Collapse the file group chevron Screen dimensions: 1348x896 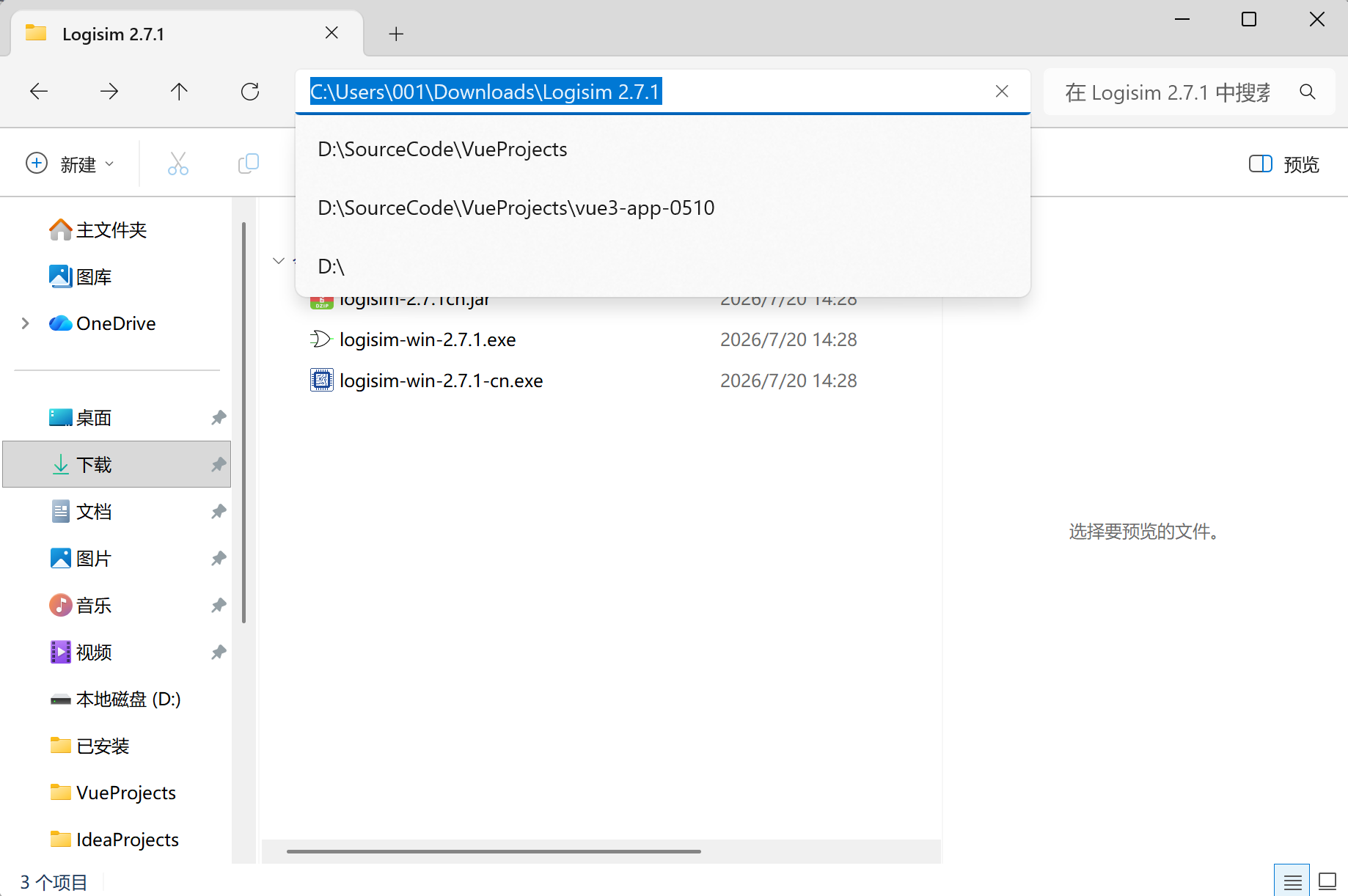[279, 260]
